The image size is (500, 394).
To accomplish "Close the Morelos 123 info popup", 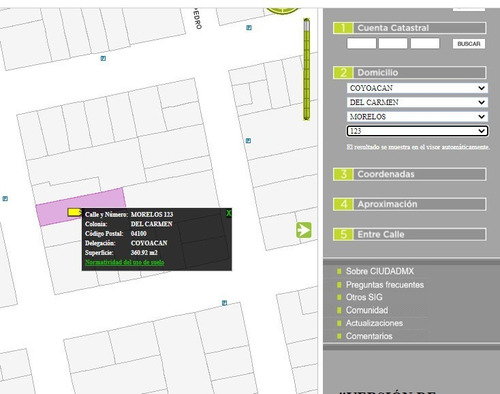I will 228,213.
